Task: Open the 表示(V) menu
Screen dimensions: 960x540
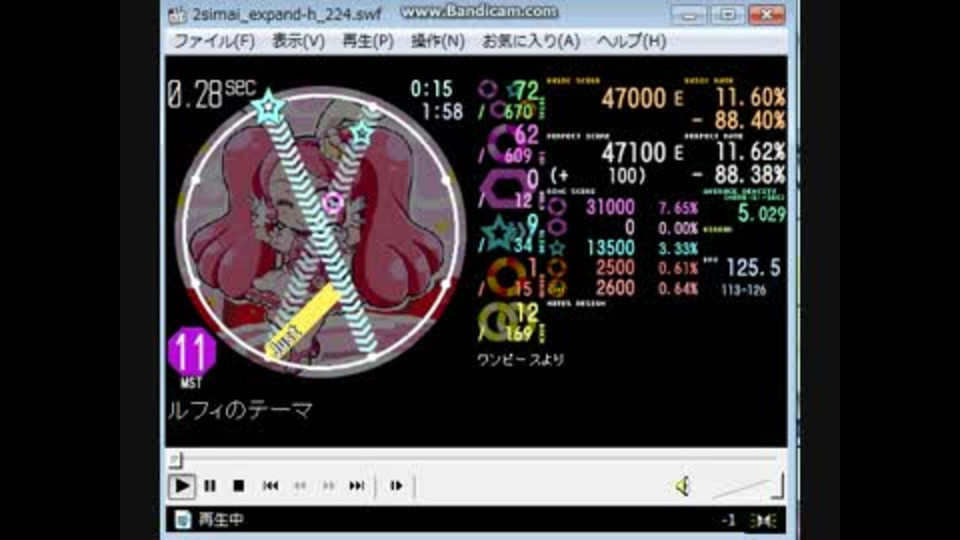Action: tap(298, 41)
